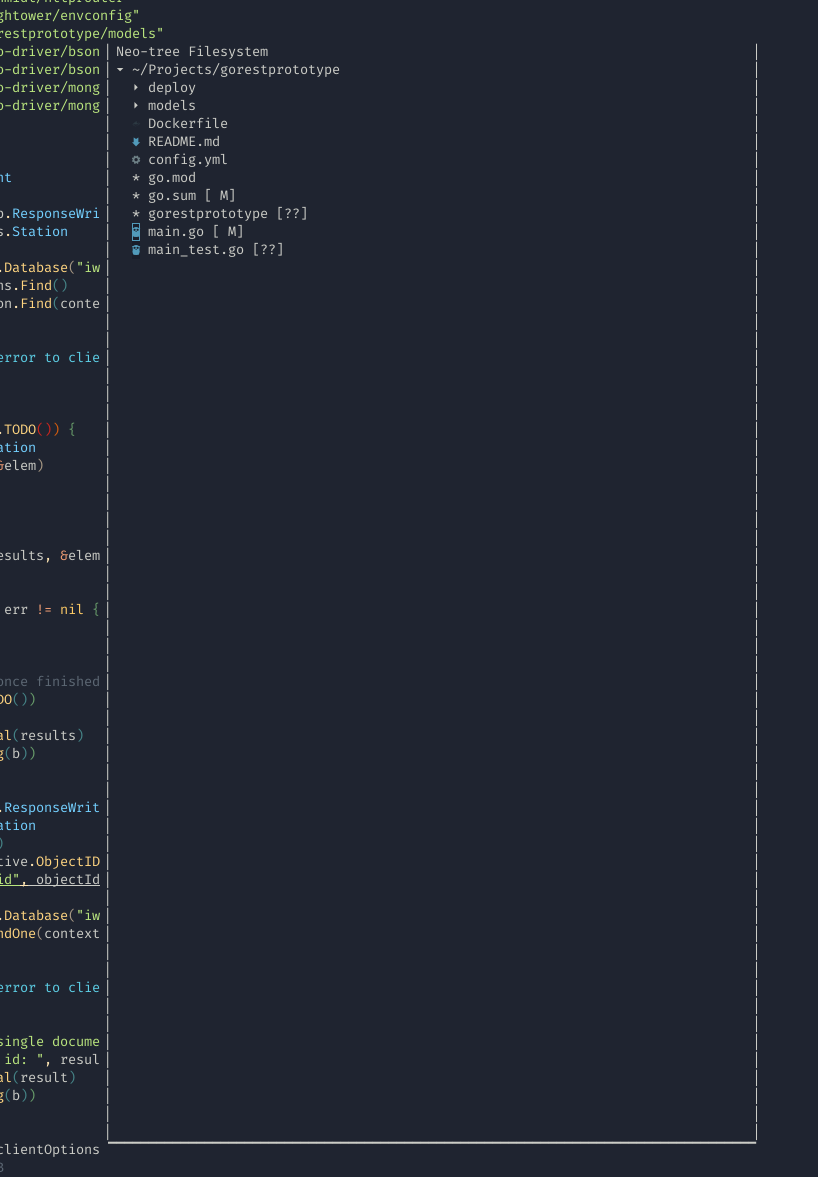The image size is (818, 1177).
Task: Select the go.sum modified file
Action: [172, 196]
